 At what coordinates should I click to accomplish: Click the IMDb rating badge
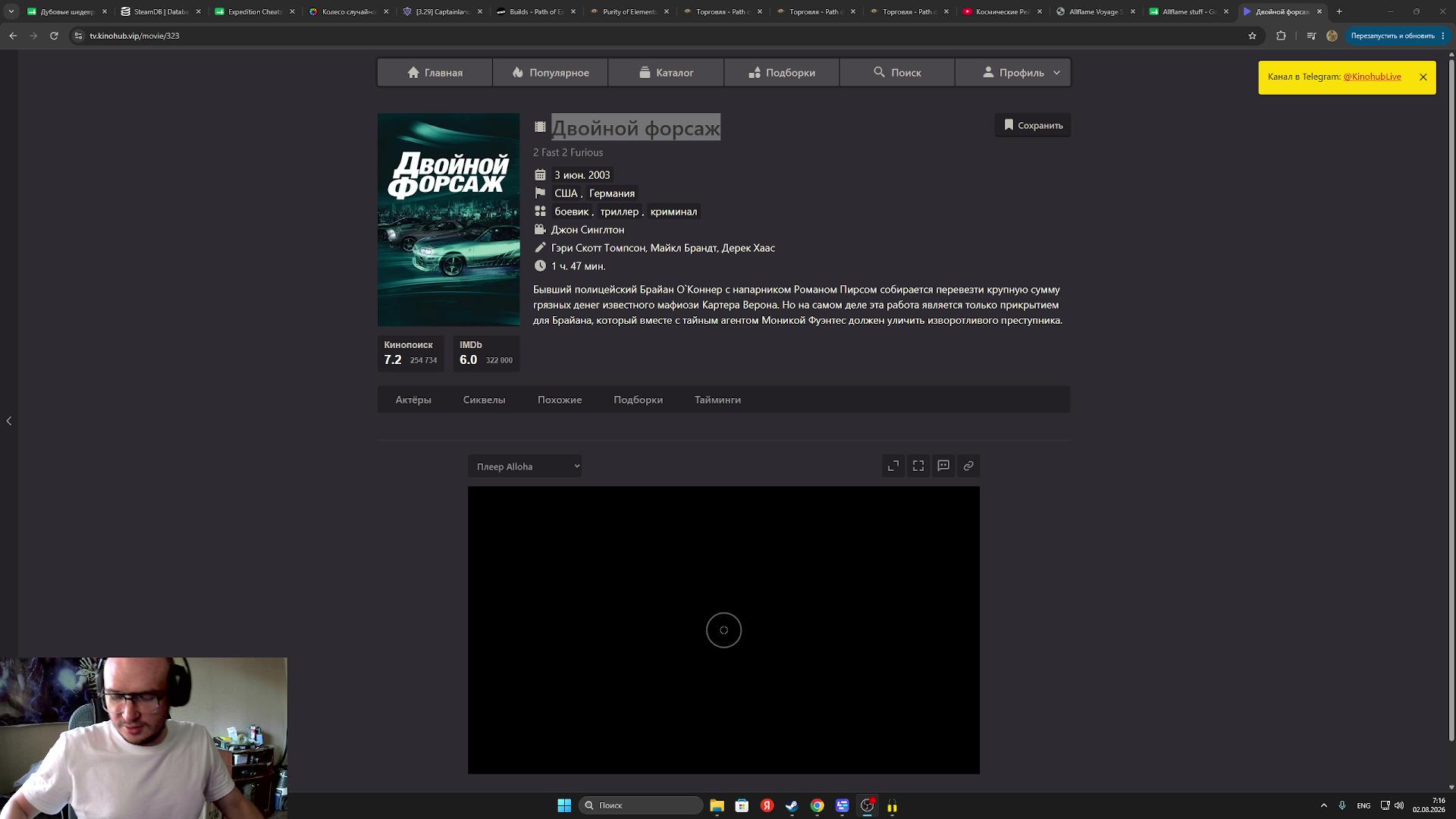486,353
